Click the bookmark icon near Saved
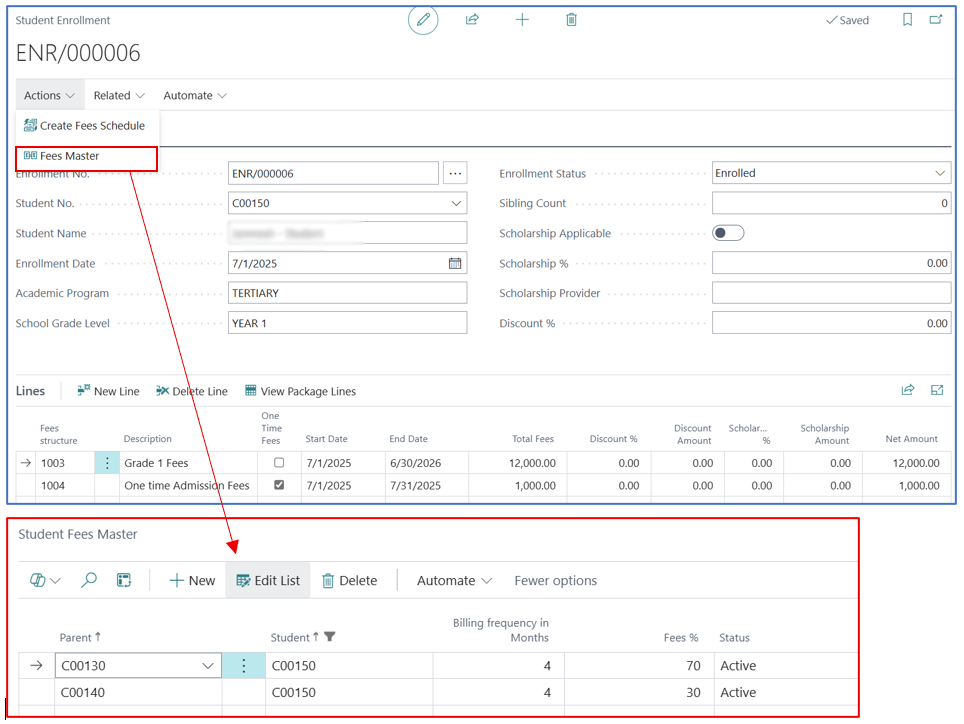Screen dimensions: 964x724 tap(907, 20)
